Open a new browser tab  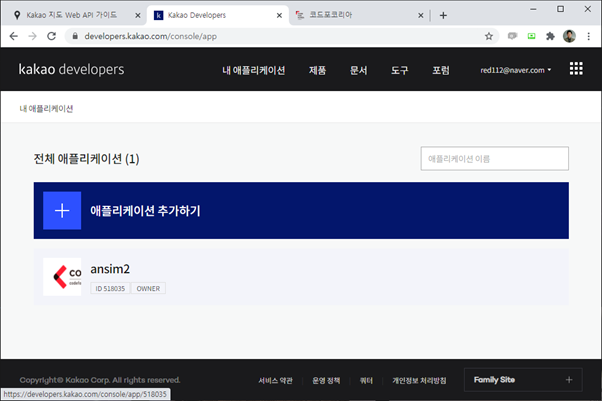[x=443, y=15]
